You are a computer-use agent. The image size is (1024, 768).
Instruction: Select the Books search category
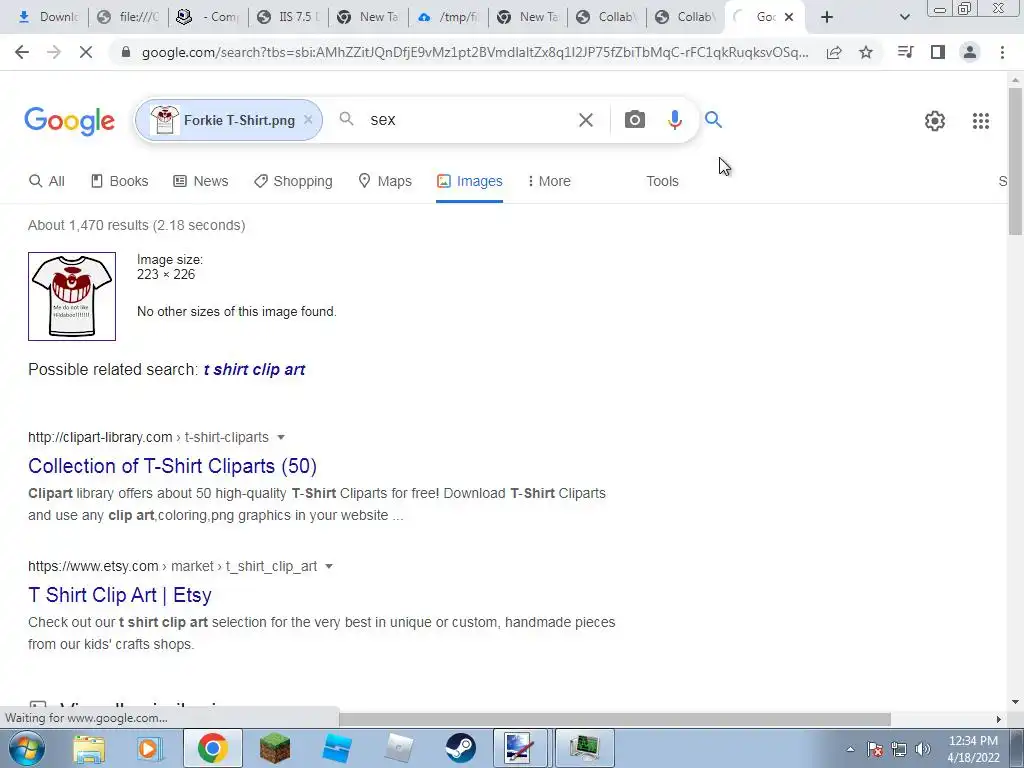point(120,181)
